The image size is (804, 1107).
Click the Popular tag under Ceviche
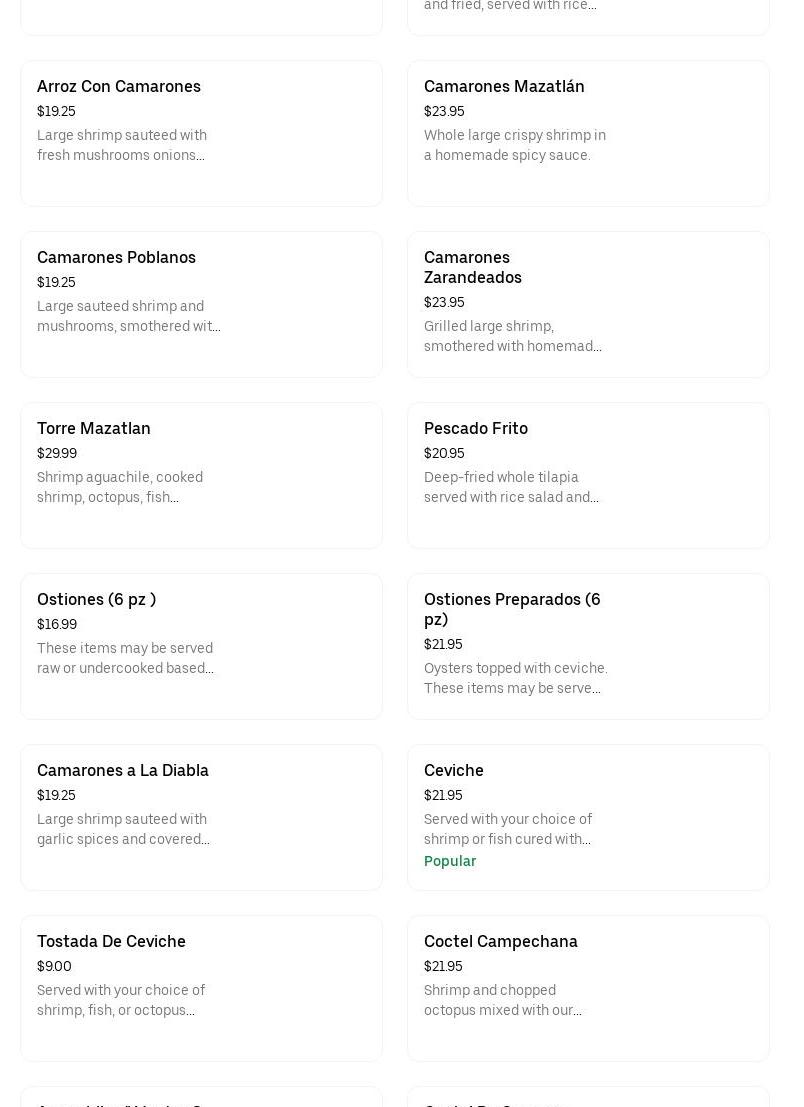coord(450,861)
